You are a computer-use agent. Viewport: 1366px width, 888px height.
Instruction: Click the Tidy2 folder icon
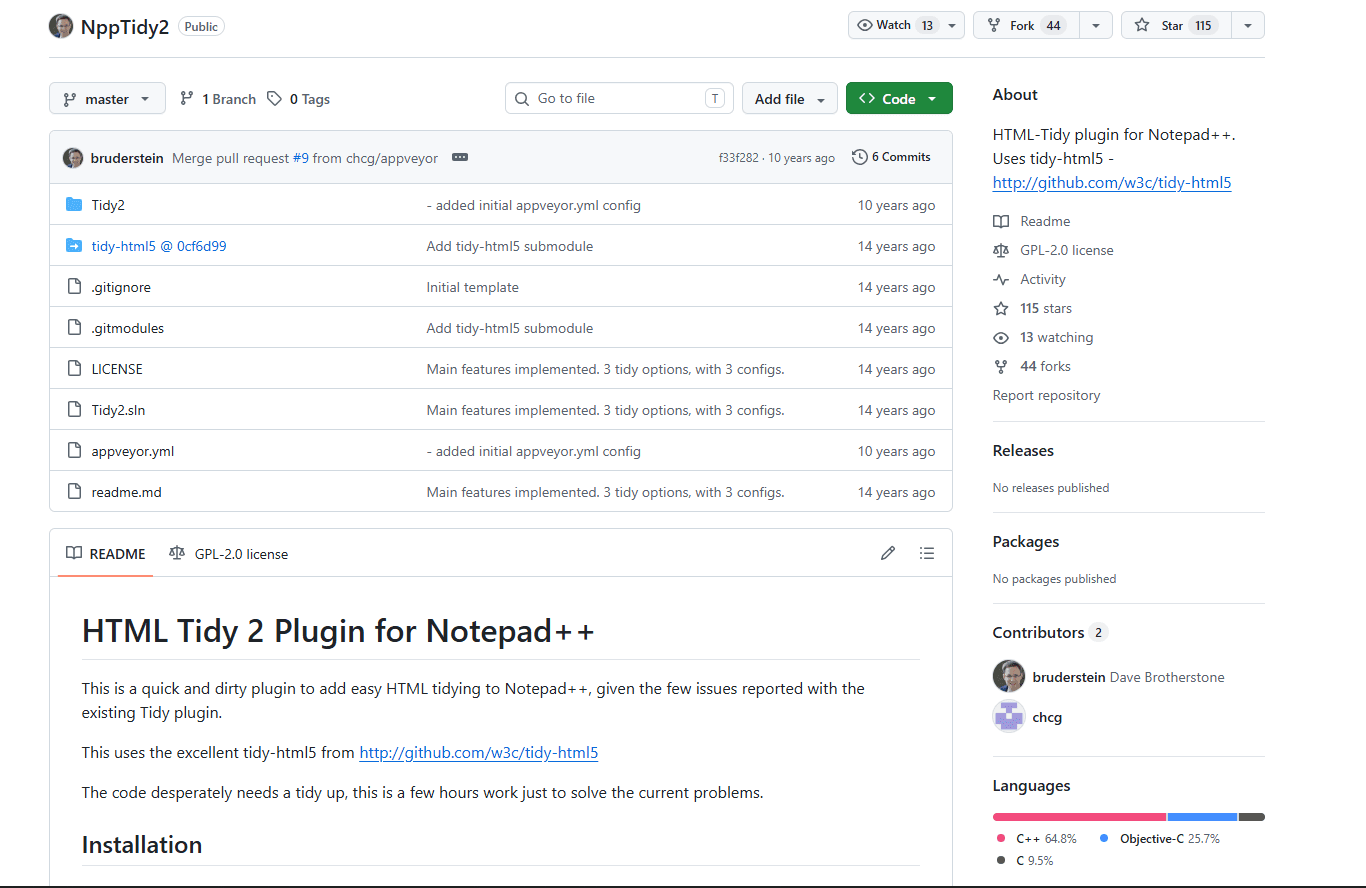click(74, 205)
